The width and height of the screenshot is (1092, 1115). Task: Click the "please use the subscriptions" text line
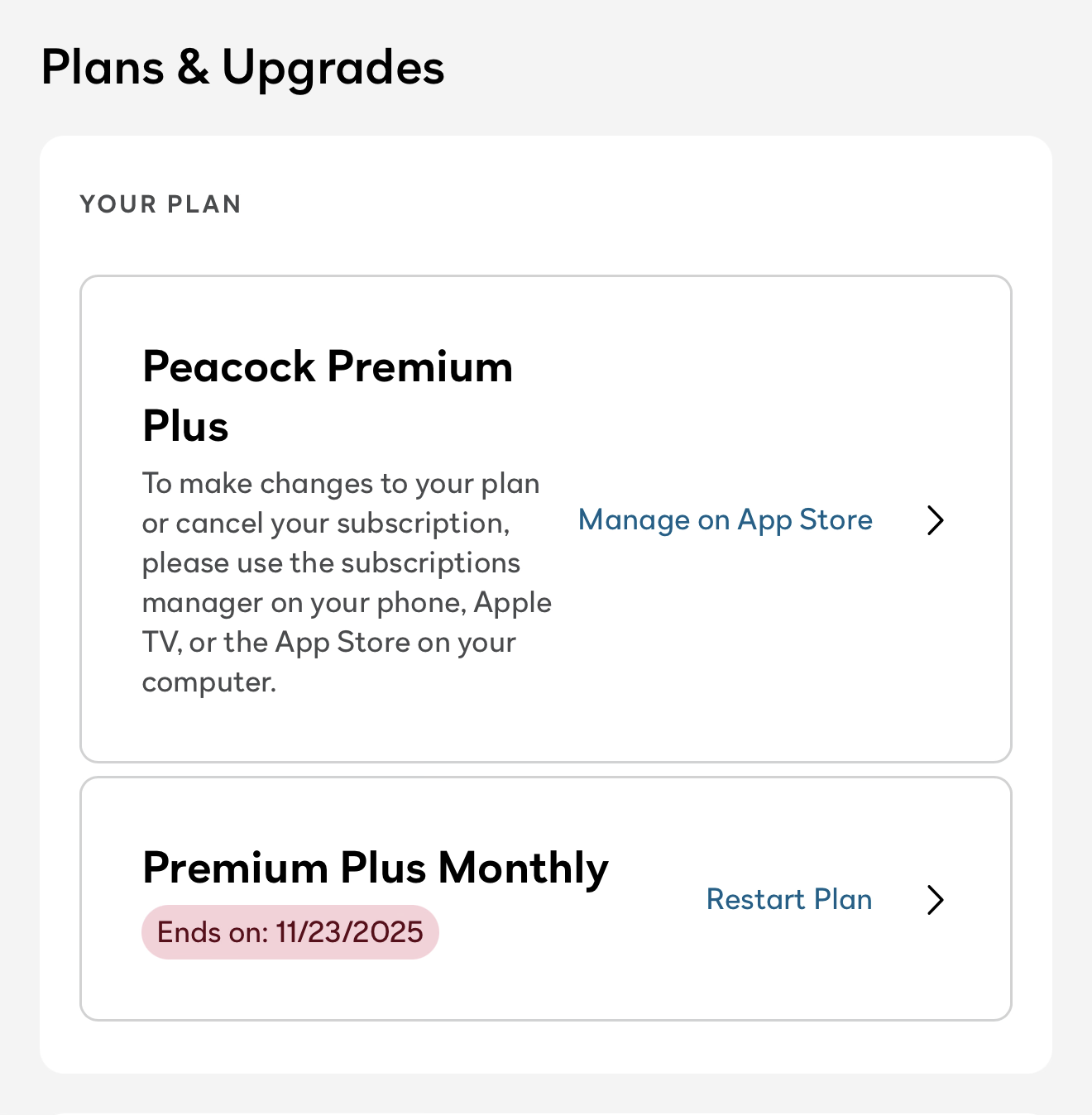pos(331,562)
